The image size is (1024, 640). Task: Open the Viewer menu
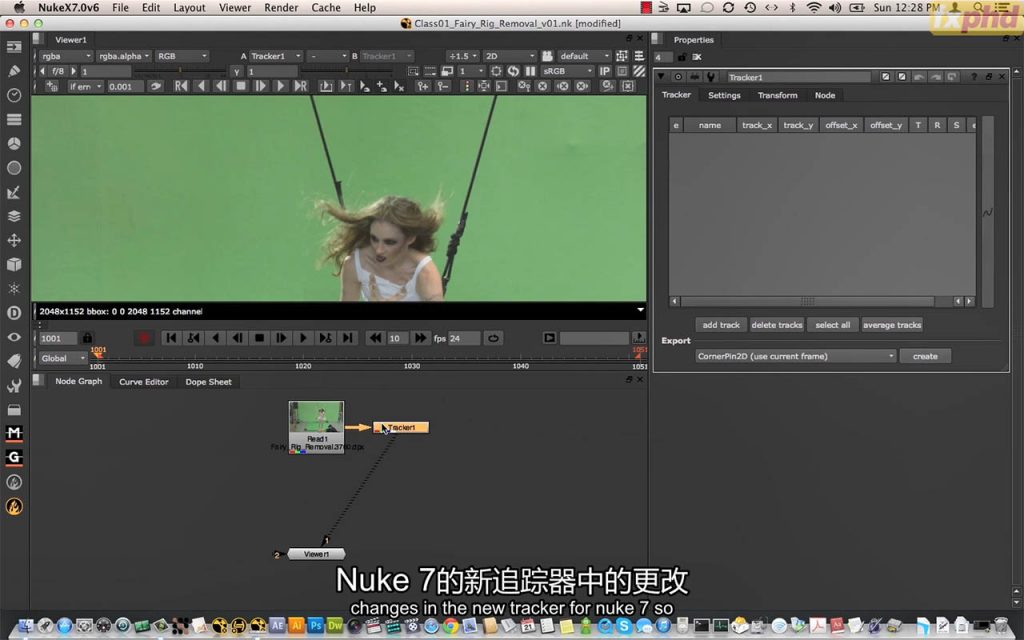tap(234, 7)
